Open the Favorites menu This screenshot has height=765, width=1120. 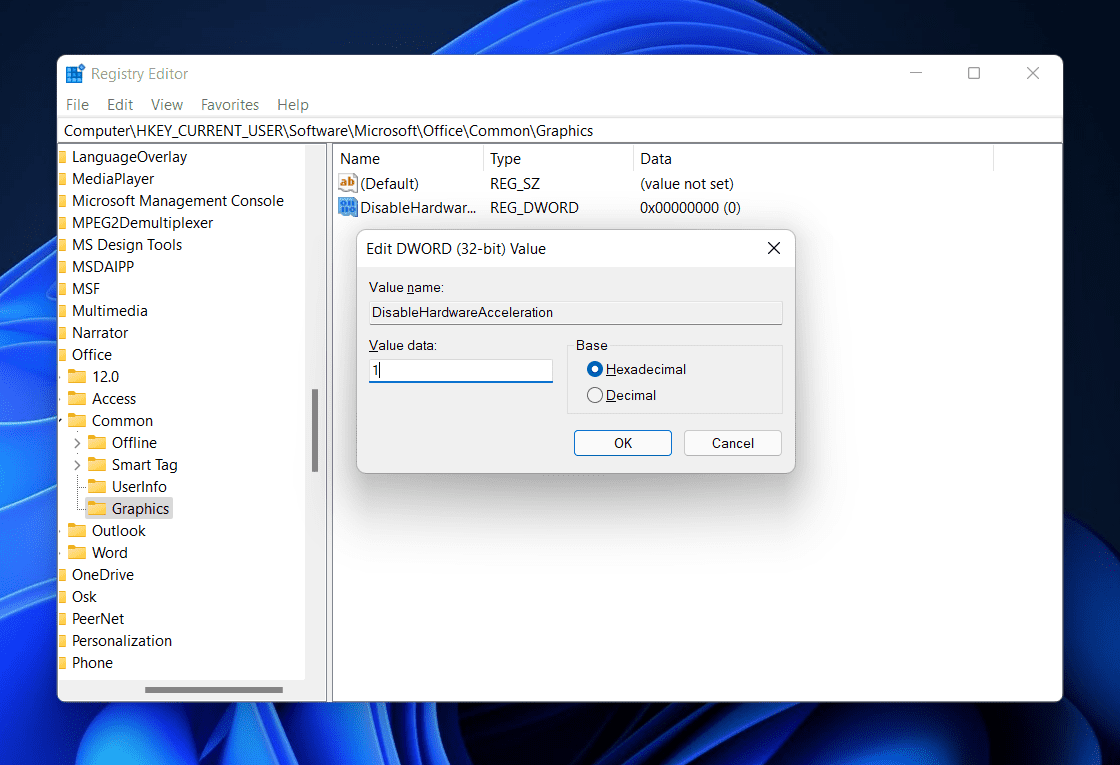[229, 105]
